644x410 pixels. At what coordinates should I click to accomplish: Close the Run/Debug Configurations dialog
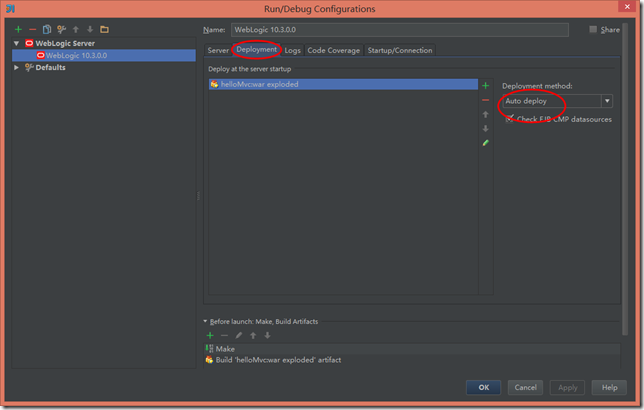pos(627,7)
